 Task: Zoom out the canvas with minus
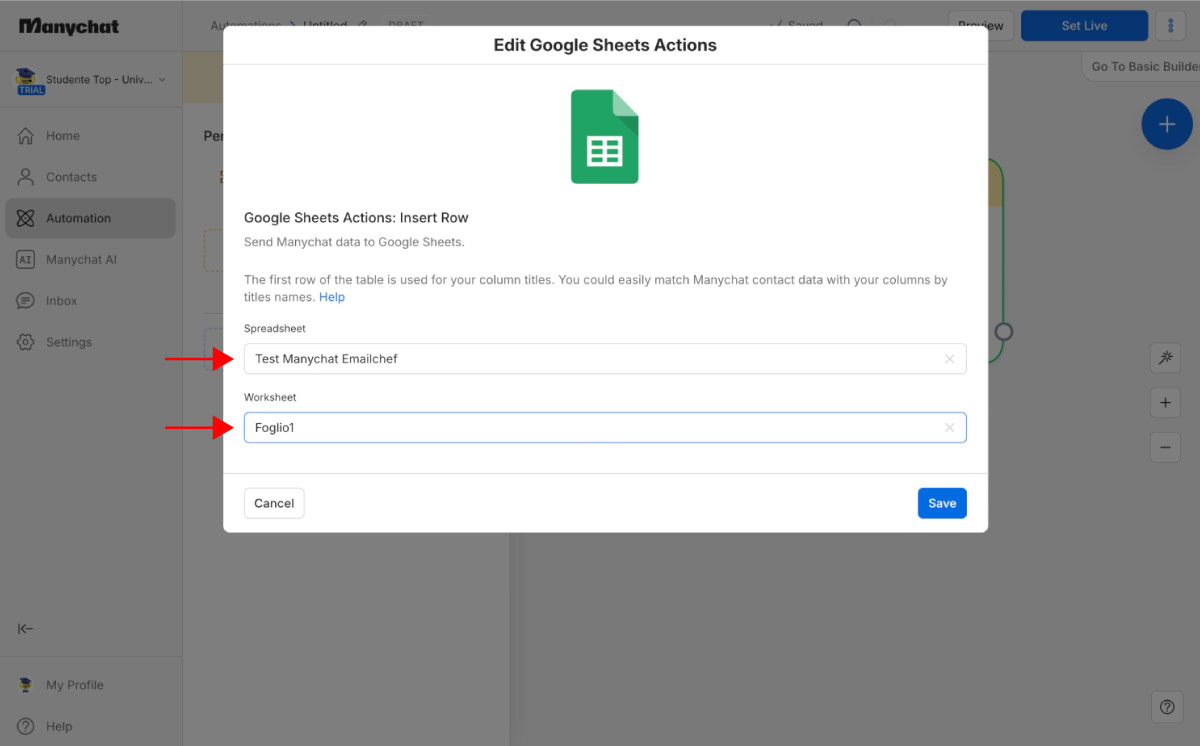(x=1165, y=447)
